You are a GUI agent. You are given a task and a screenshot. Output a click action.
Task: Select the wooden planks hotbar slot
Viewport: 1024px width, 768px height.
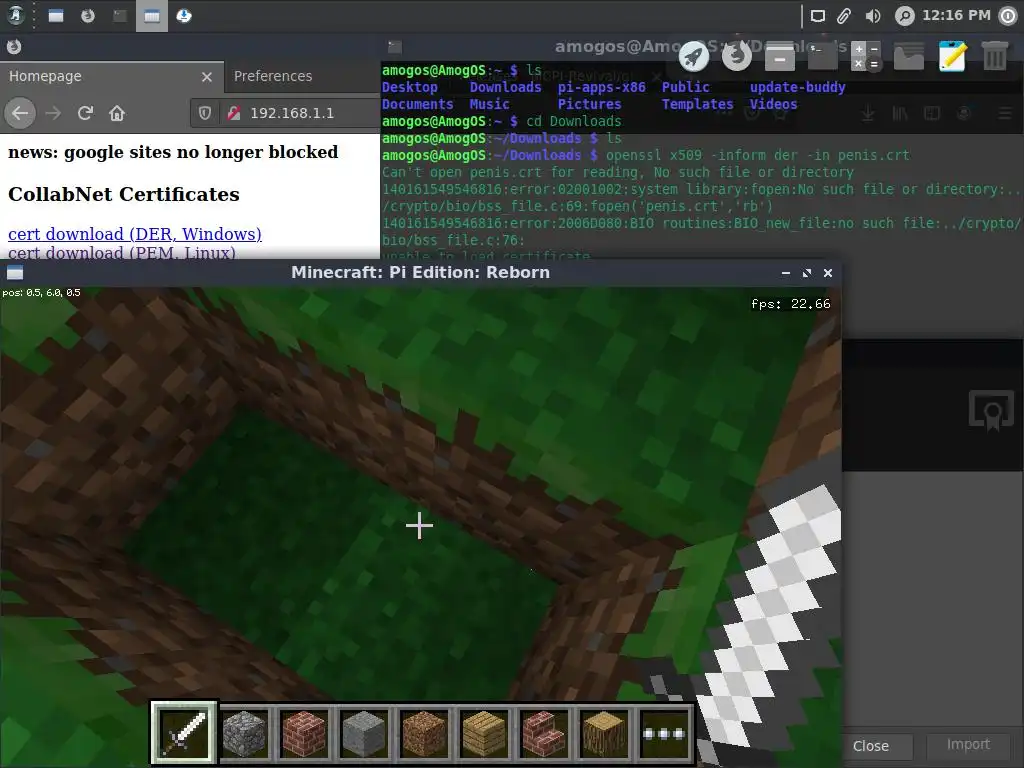(x=485, y=733)
